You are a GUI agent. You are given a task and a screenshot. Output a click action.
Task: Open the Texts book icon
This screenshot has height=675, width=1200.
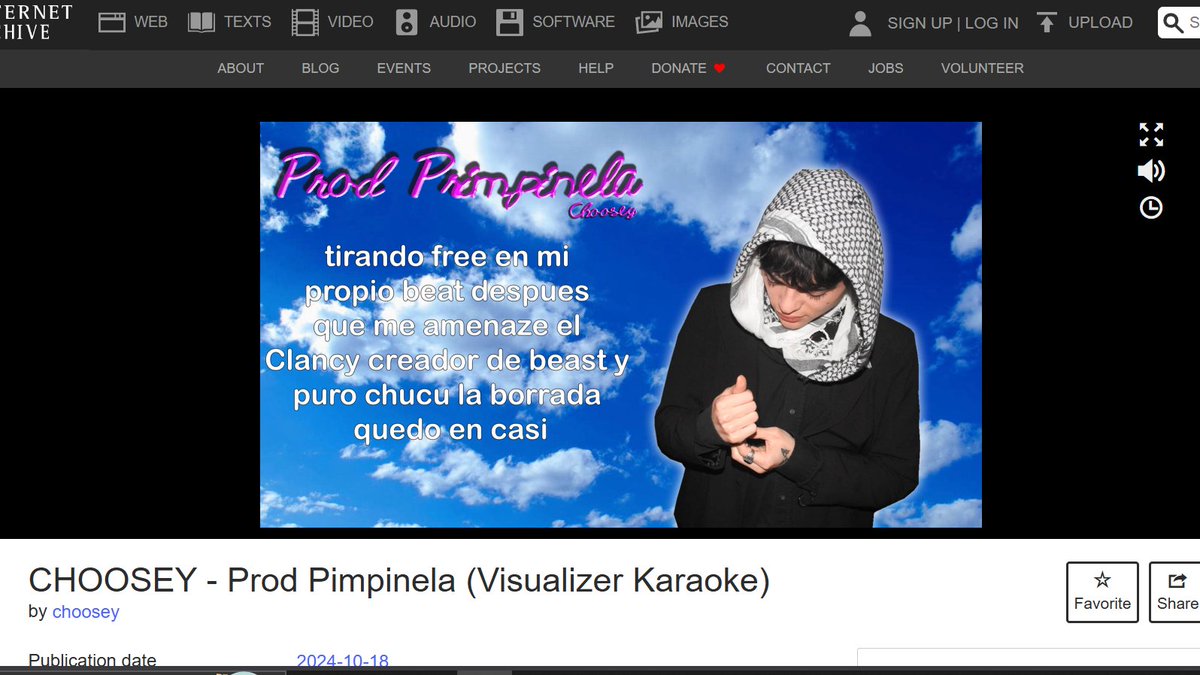[202, 22]
